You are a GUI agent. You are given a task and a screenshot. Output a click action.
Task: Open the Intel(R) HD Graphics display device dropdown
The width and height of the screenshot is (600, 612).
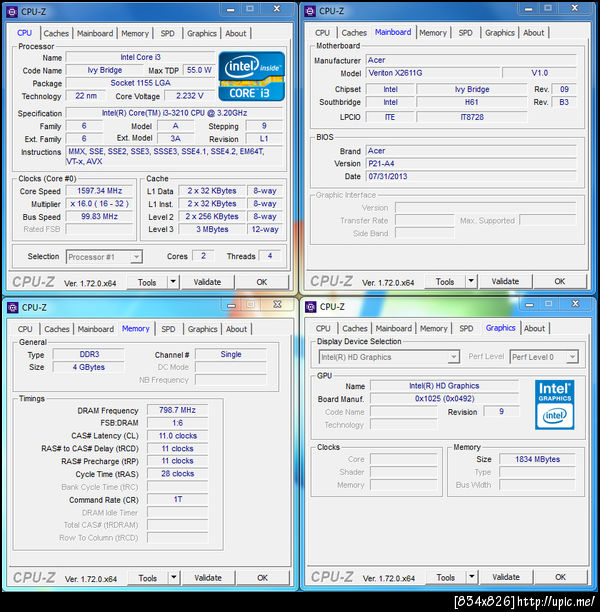(389, 357)
